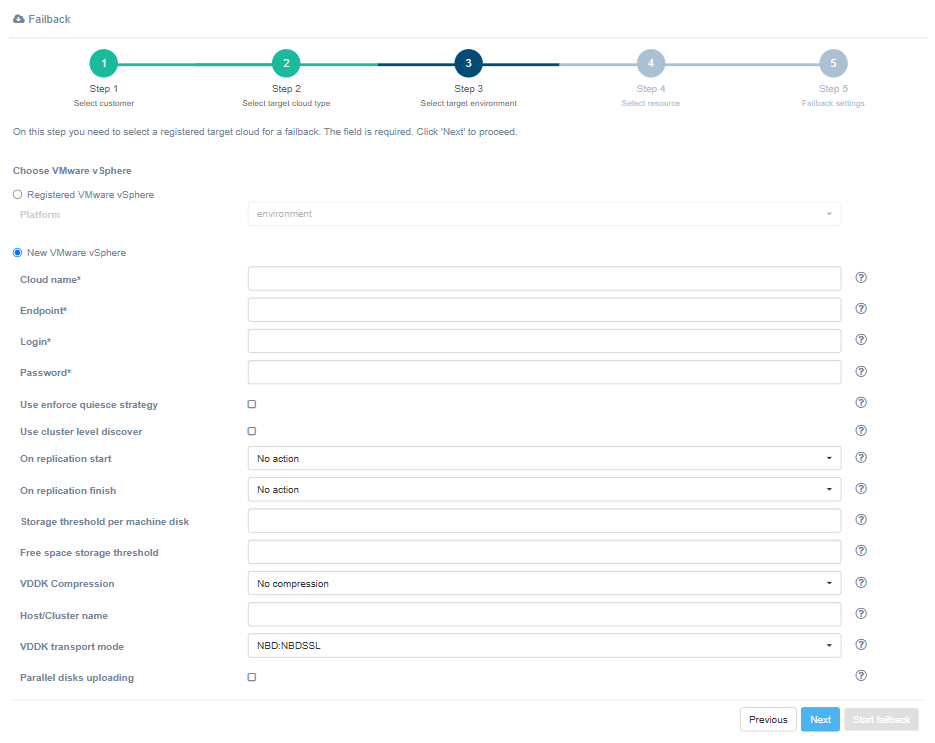The image size is (935, 743).
Task: Show help for On replication finish
Action: (860, 488)
